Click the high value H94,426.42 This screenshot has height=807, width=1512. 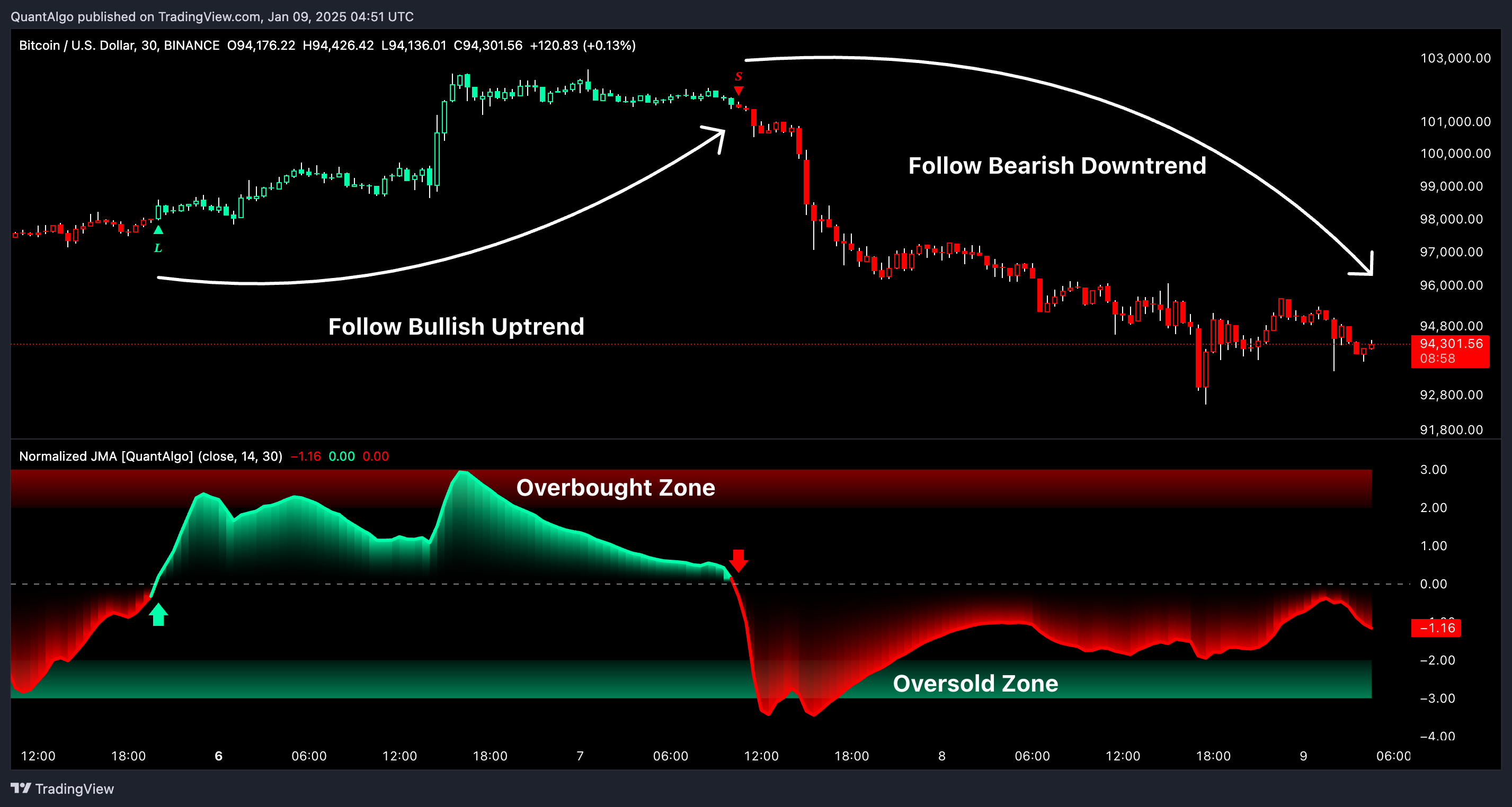pos(338,45)
